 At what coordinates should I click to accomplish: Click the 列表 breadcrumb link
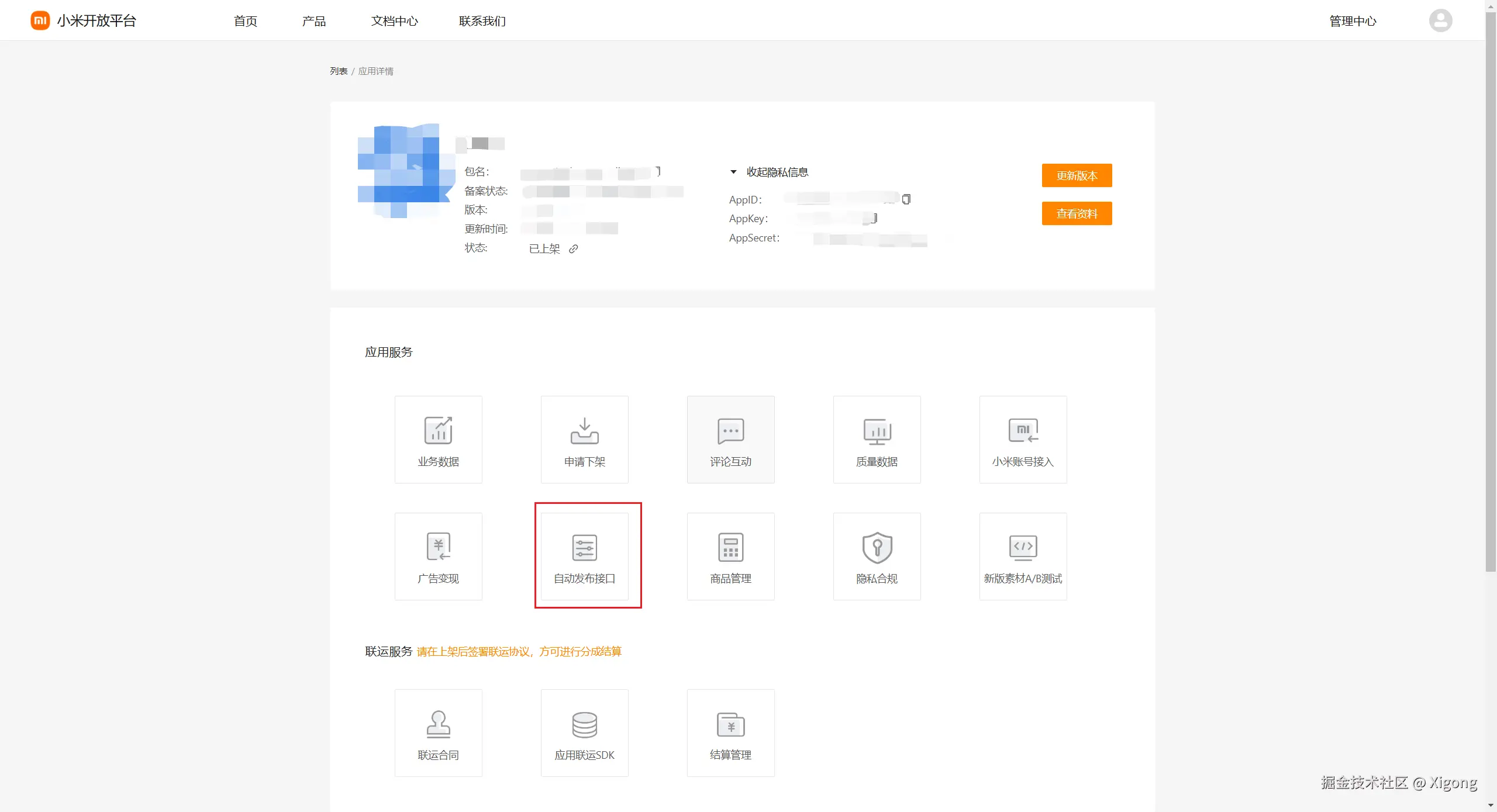coord(338,71)
